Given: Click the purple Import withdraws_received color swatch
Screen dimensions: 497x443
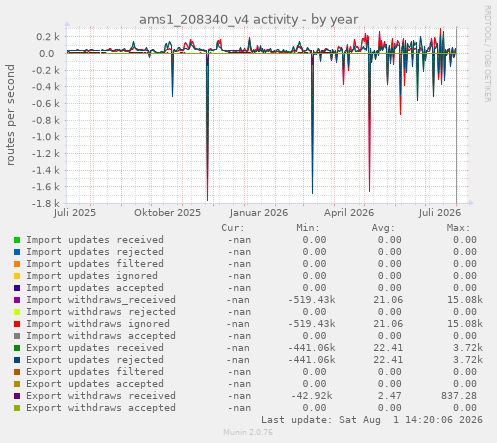Looking at the screenshot, I should 17,300.
